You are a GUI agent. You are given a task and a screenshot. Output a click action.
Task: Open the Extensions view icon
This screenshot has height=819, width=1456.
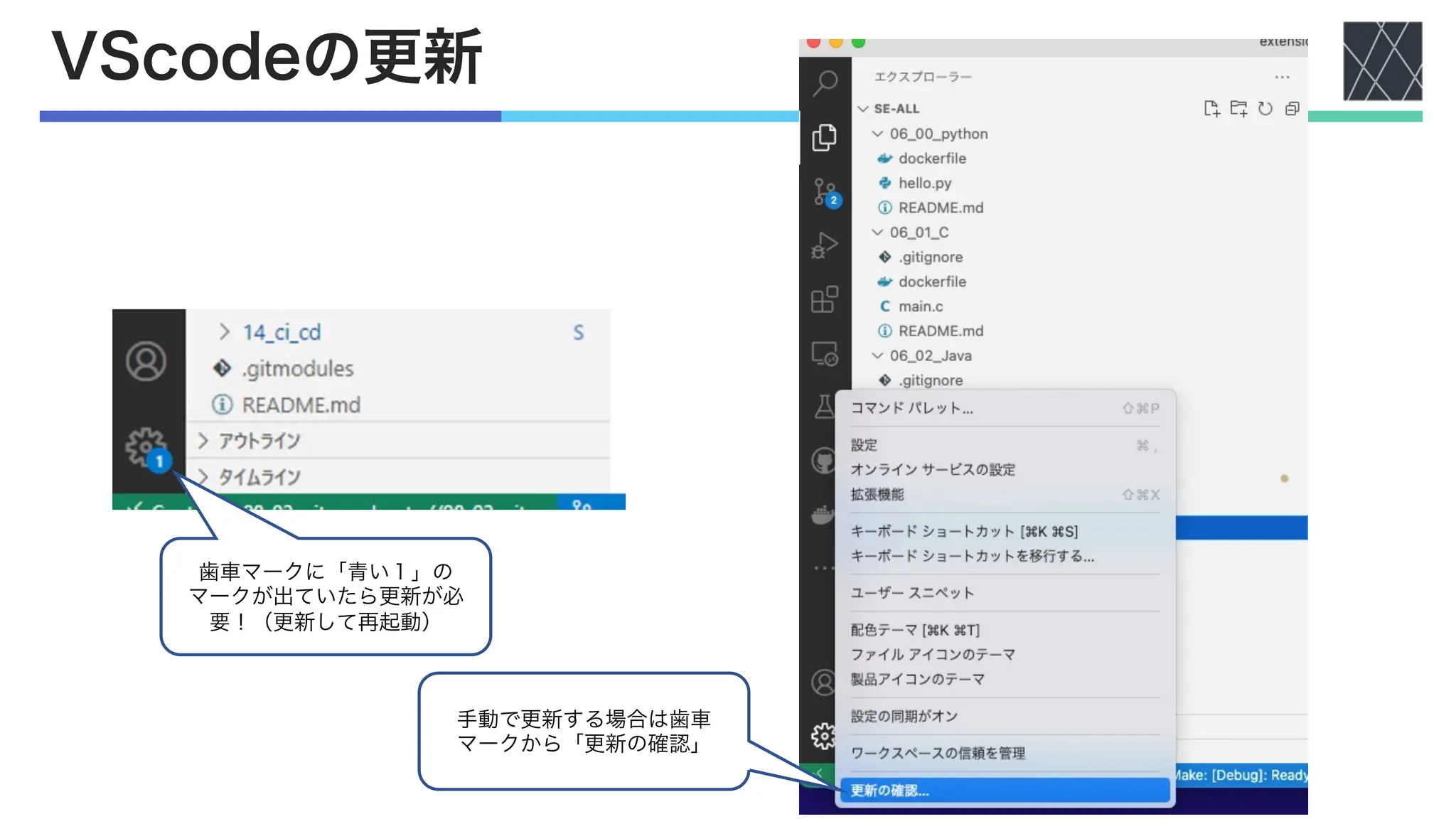[825, 299]
